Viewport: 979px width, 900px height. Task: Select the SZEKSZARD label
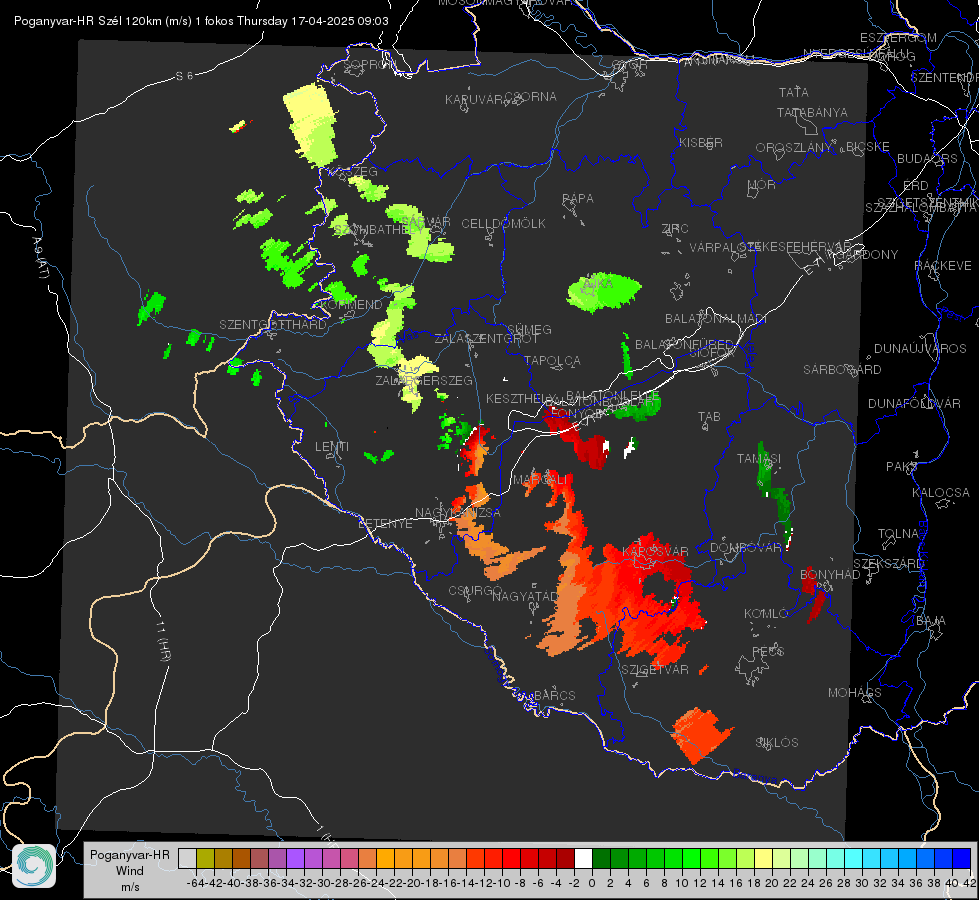click(888, 563)
